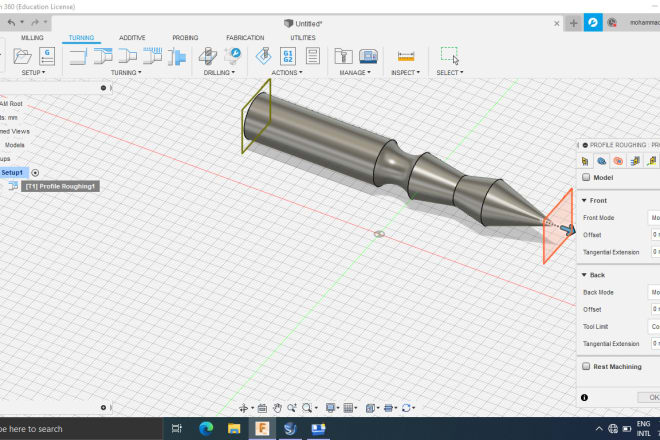Close the Untitled document tab

point(556,23)
